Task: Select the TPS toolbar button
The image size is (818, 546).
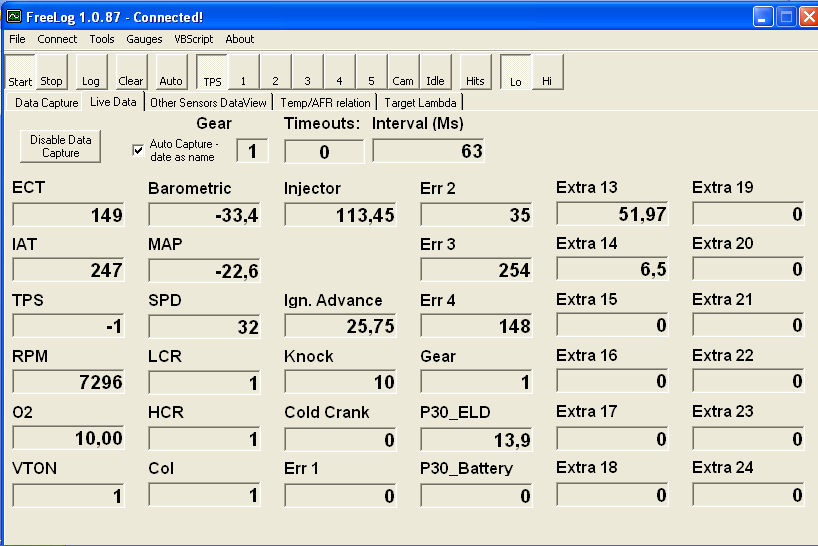Action: click(x=212, y=72)
